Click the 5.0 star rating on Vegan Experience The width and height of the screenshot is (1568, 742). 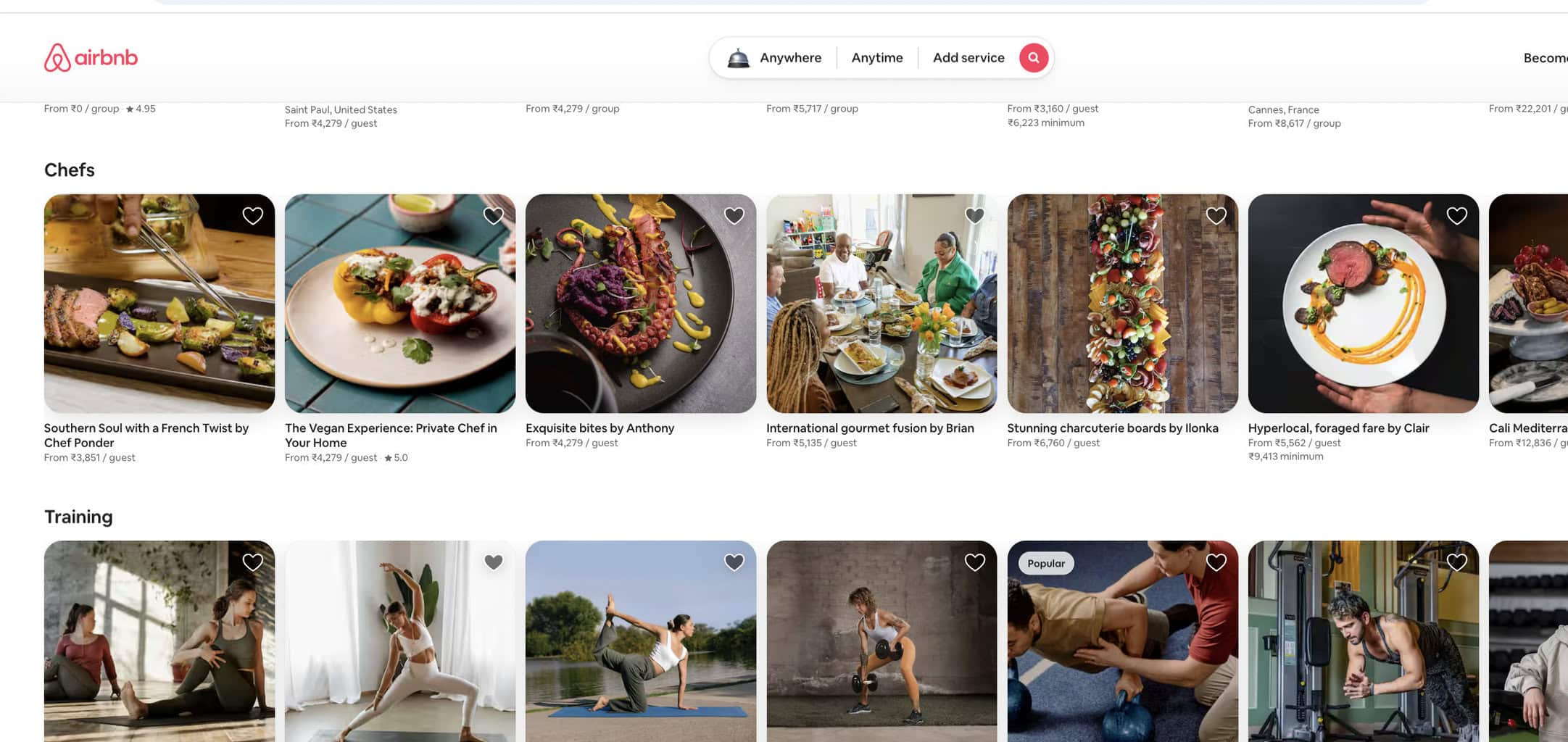[396, 458]
